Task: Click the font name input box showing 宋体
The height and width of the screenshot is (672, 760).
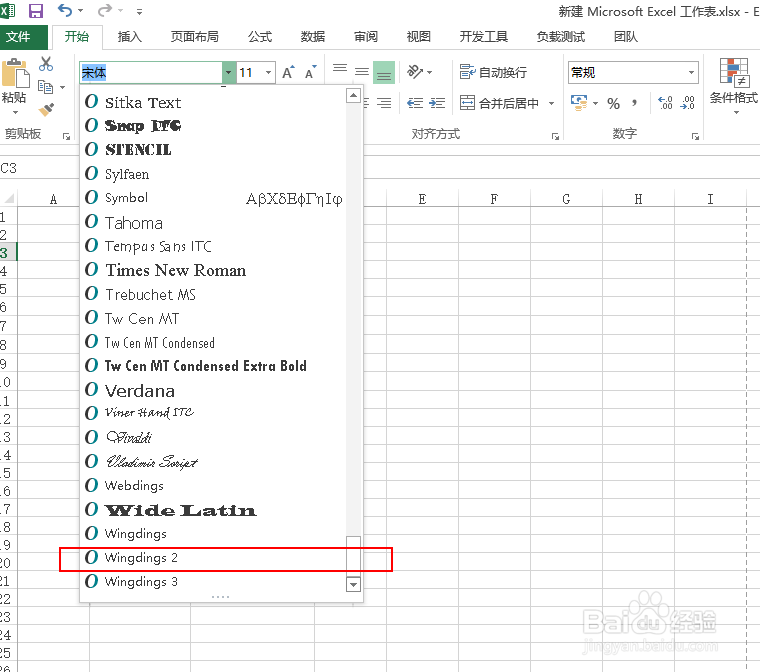Action: [x=151, y=73]
